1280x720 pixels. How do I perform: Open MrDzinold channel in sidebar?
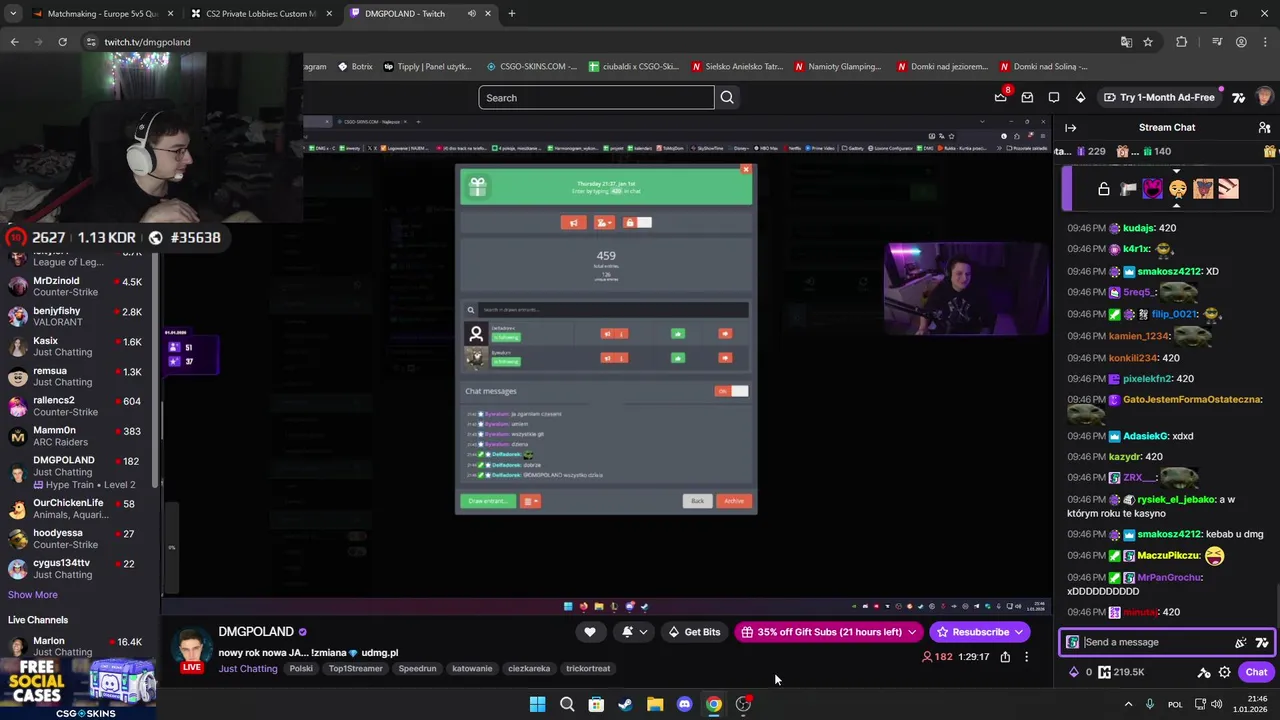(80, 287)
